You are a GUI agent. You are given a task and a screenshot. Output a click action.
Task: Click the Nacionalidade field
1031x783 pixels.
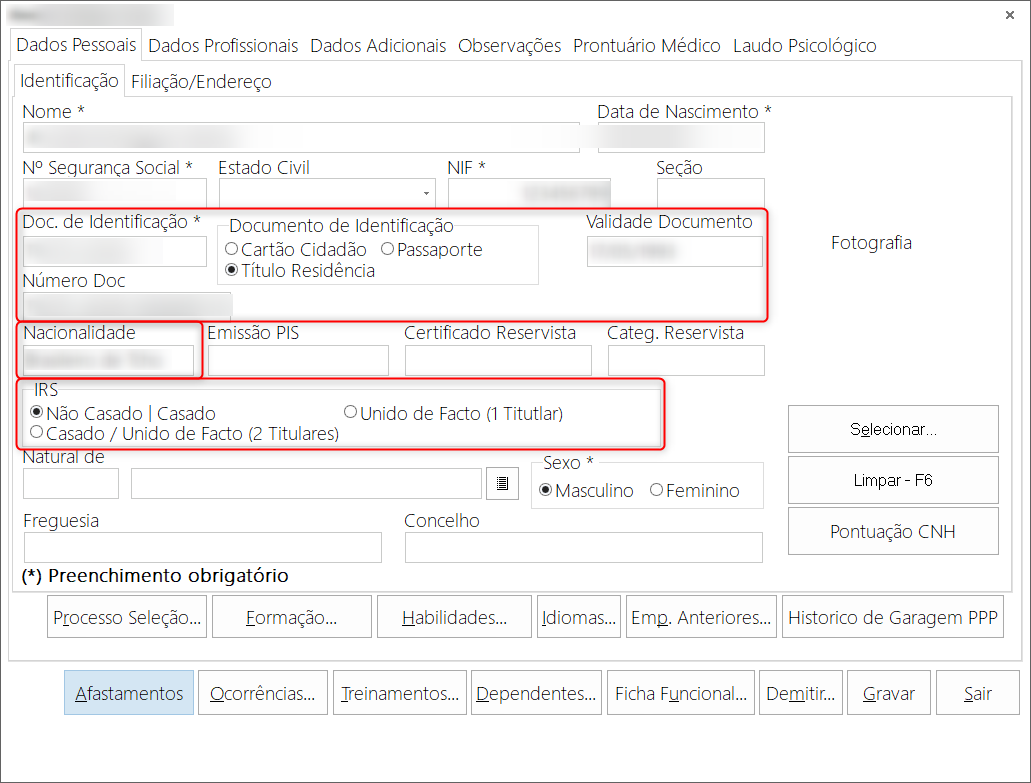(x=108, y=360)
